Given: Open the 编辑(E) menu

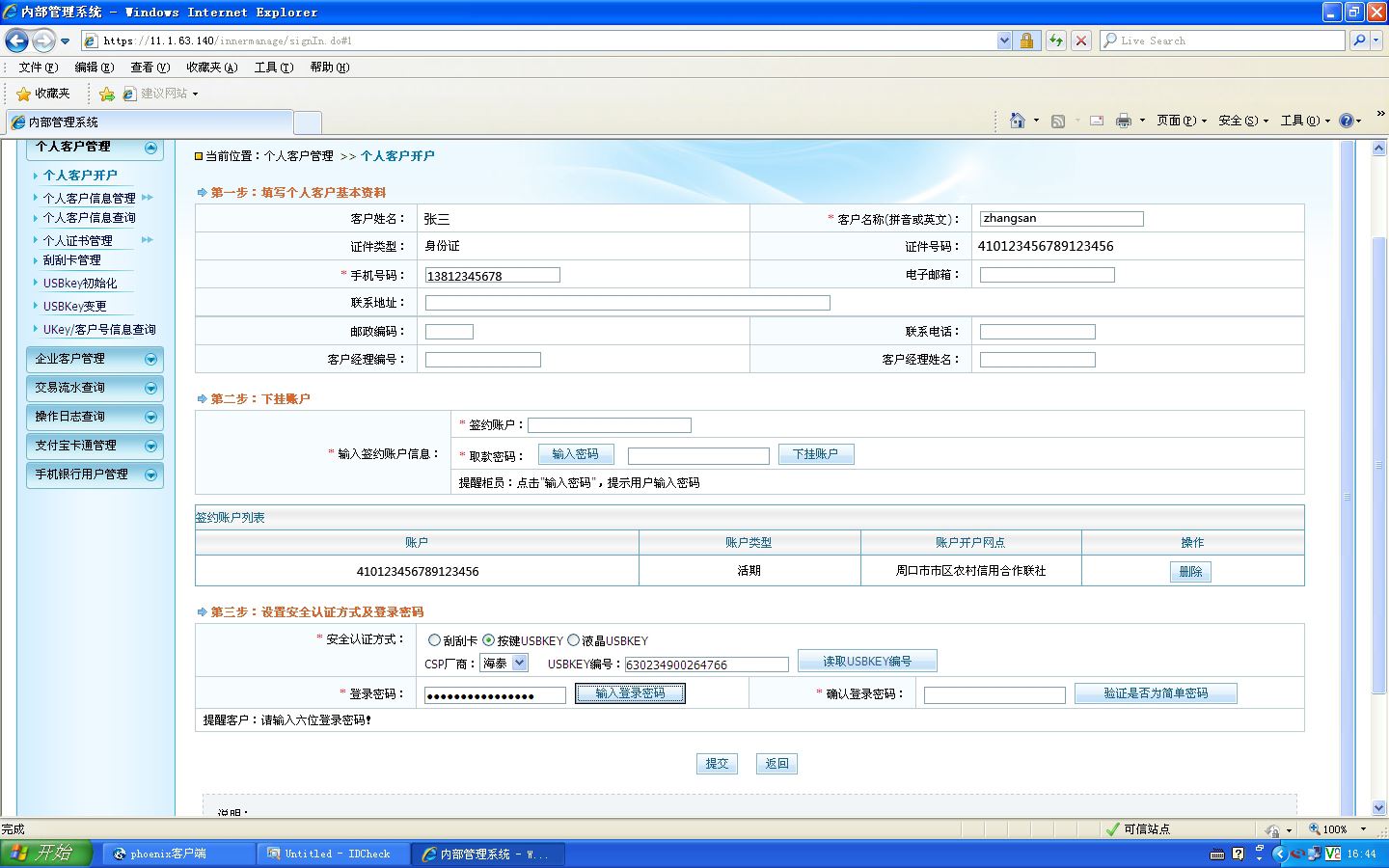Looking at the screenshot, I should click(95, 68).
